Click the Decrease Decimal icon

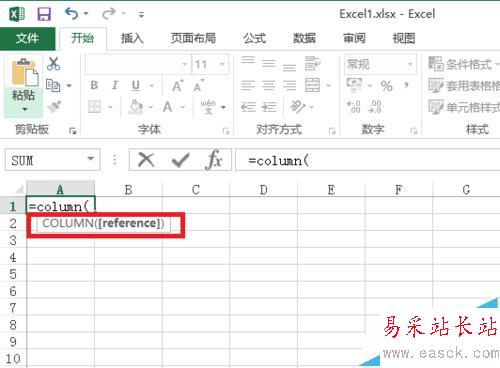[375, 107]
